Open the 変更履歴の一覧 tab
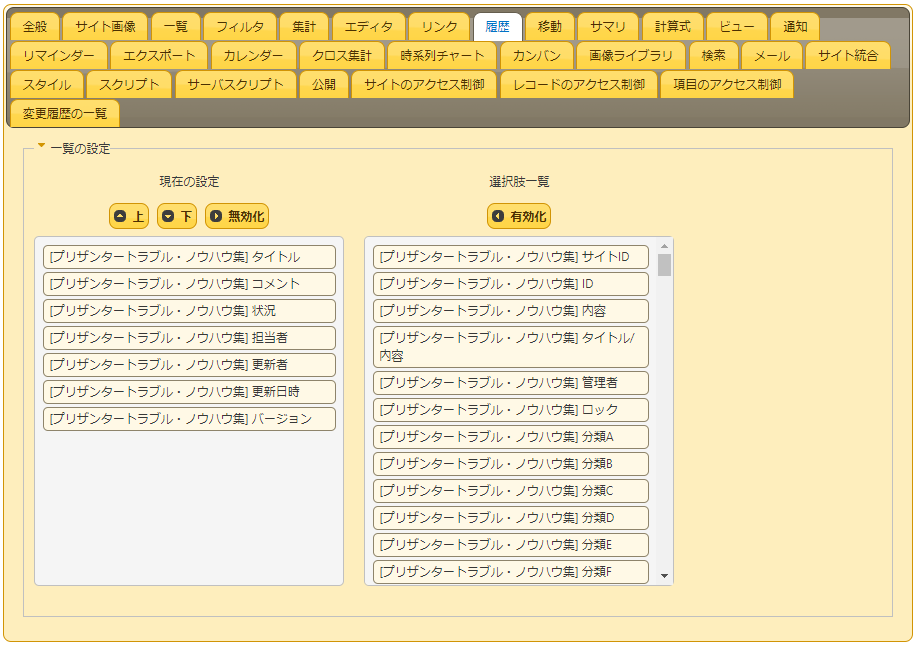The image size is (915, 645). click(65, 113)
